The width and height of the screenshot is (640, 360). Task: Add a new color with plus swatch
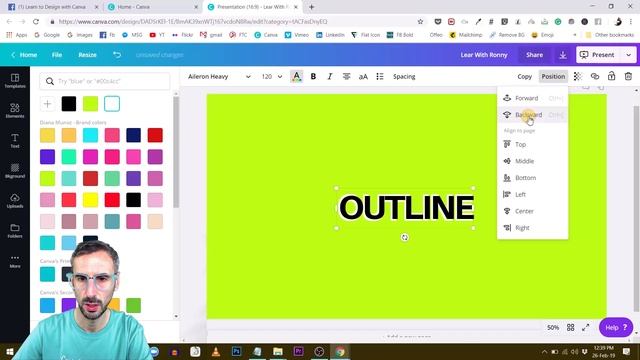pos(47,104)
